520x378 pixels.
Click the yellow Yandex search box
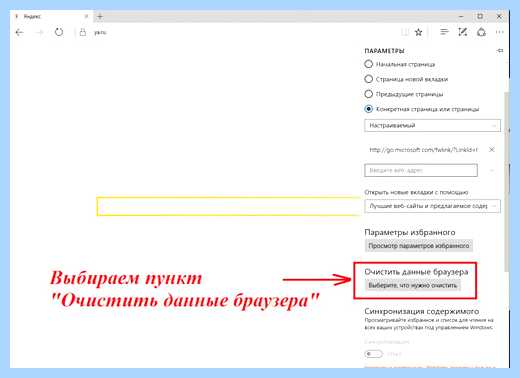point(229,206)
